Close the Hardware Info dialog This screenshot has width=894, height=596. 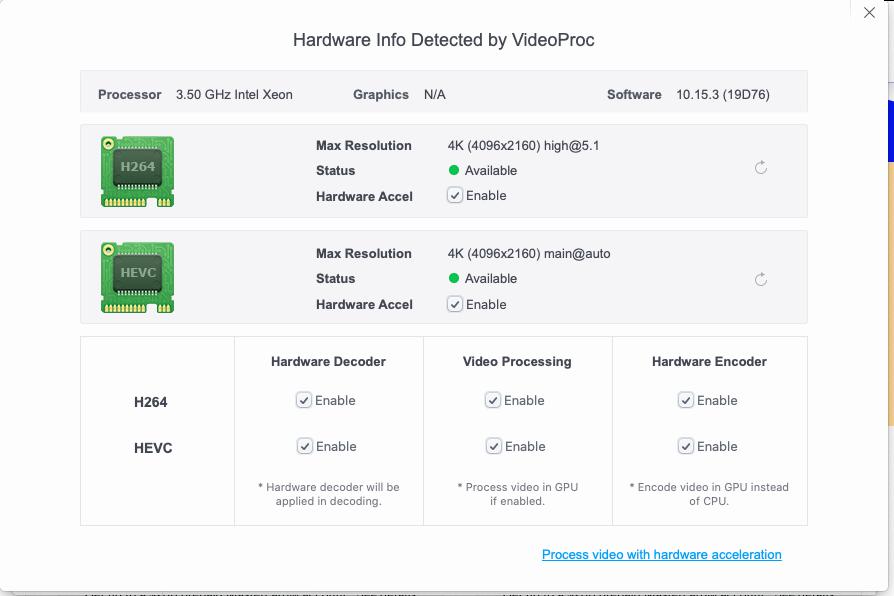pyautogui.click(x=869, y=13)
